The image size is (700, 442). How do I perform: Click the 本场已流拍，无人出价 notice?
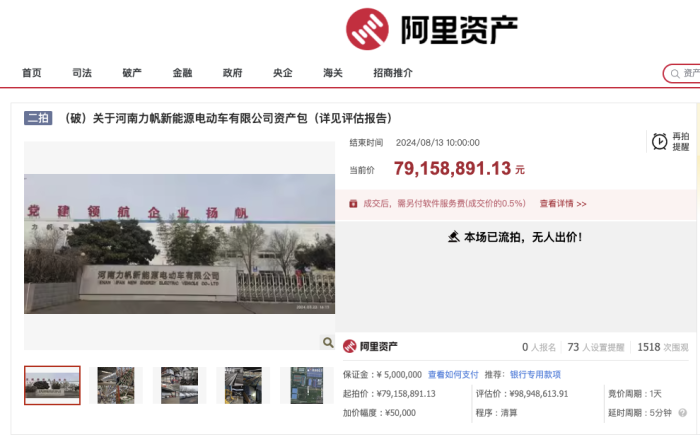[523, 237]
